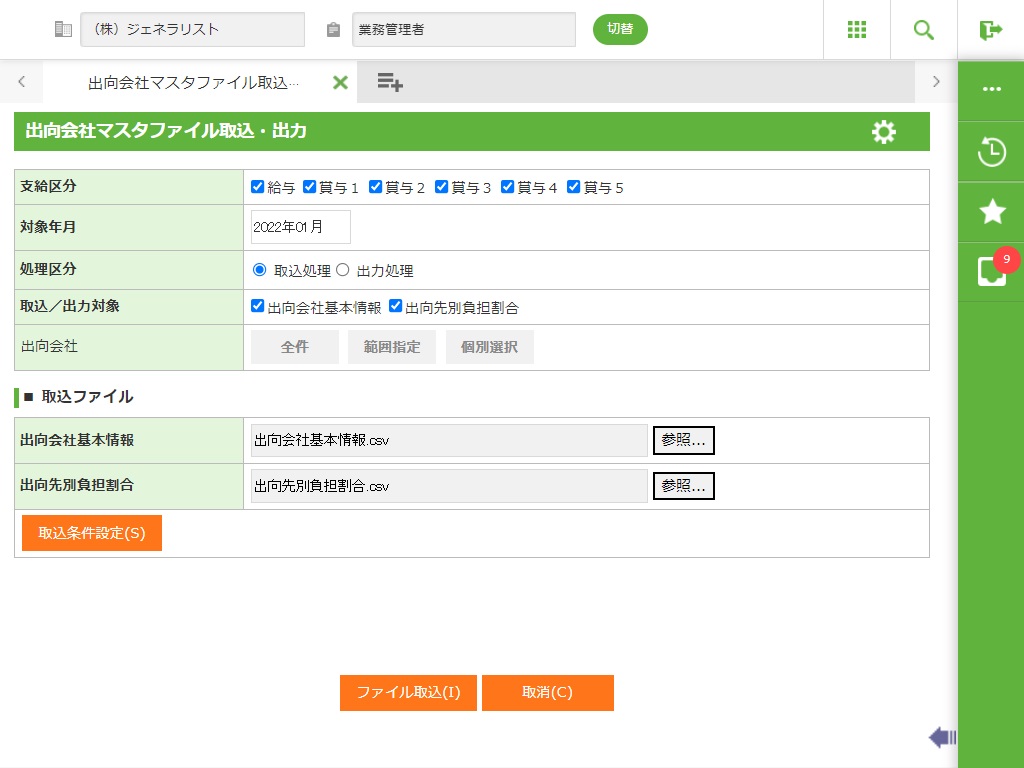
Task: Open favorites star icon in sidebar
Action: pos(991,211)
